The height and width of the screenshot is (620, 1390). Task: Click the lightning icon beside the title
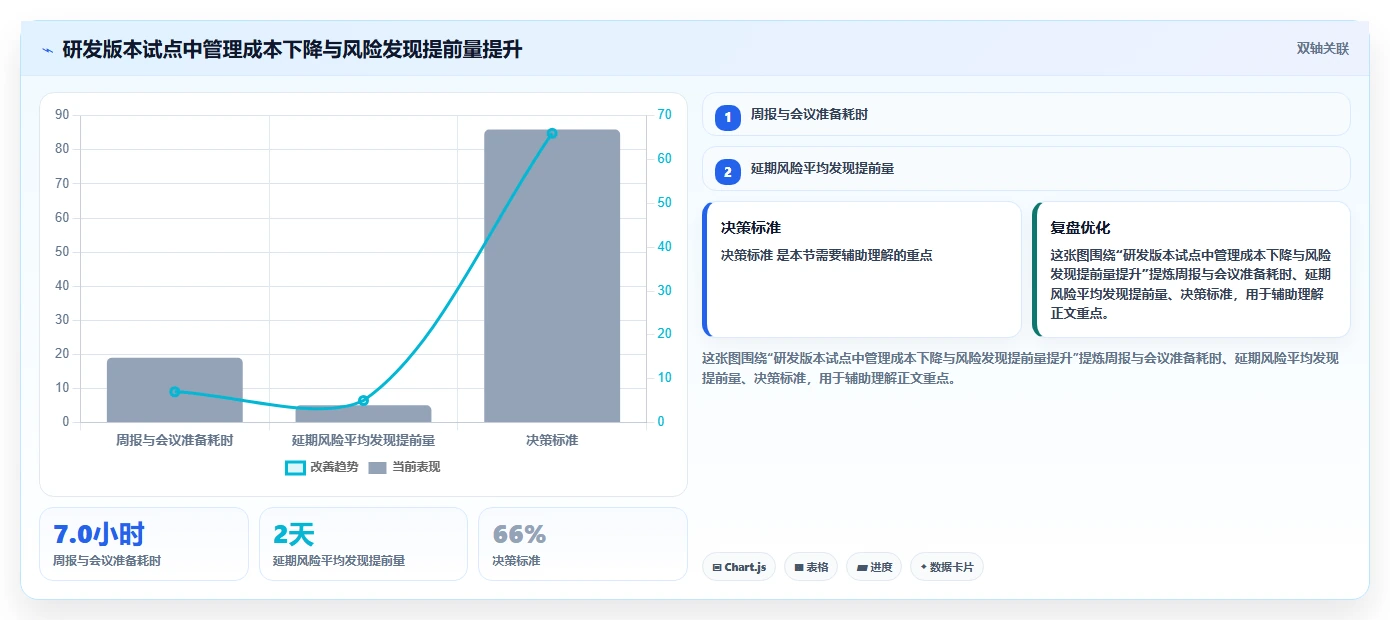[x=47, y=50]
